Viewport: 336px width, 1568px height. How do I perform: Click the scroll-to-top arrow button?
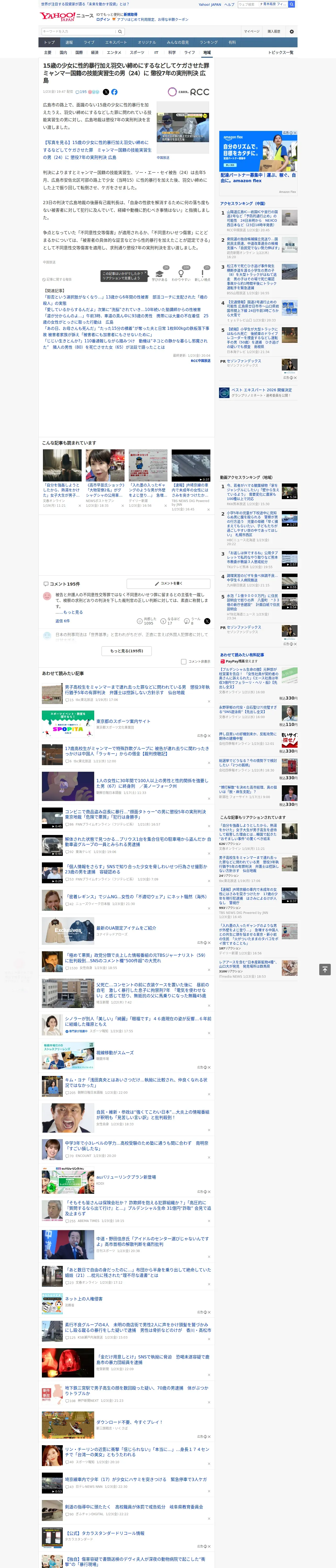(325, 969)
